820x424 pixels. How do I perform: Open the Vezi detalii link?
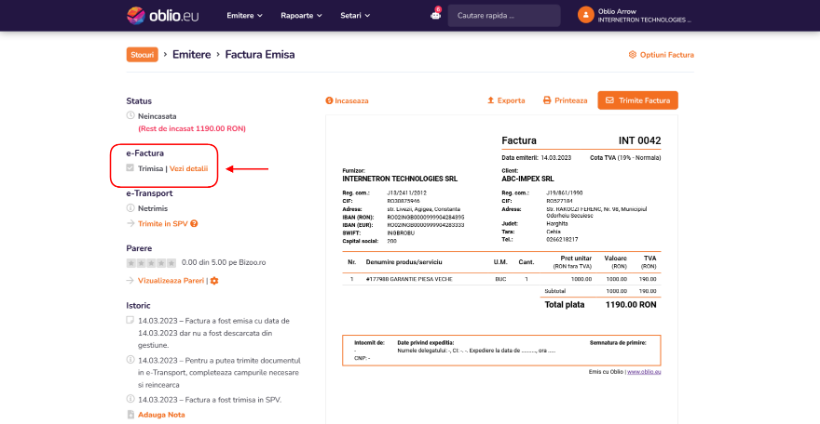click(188, 169)
